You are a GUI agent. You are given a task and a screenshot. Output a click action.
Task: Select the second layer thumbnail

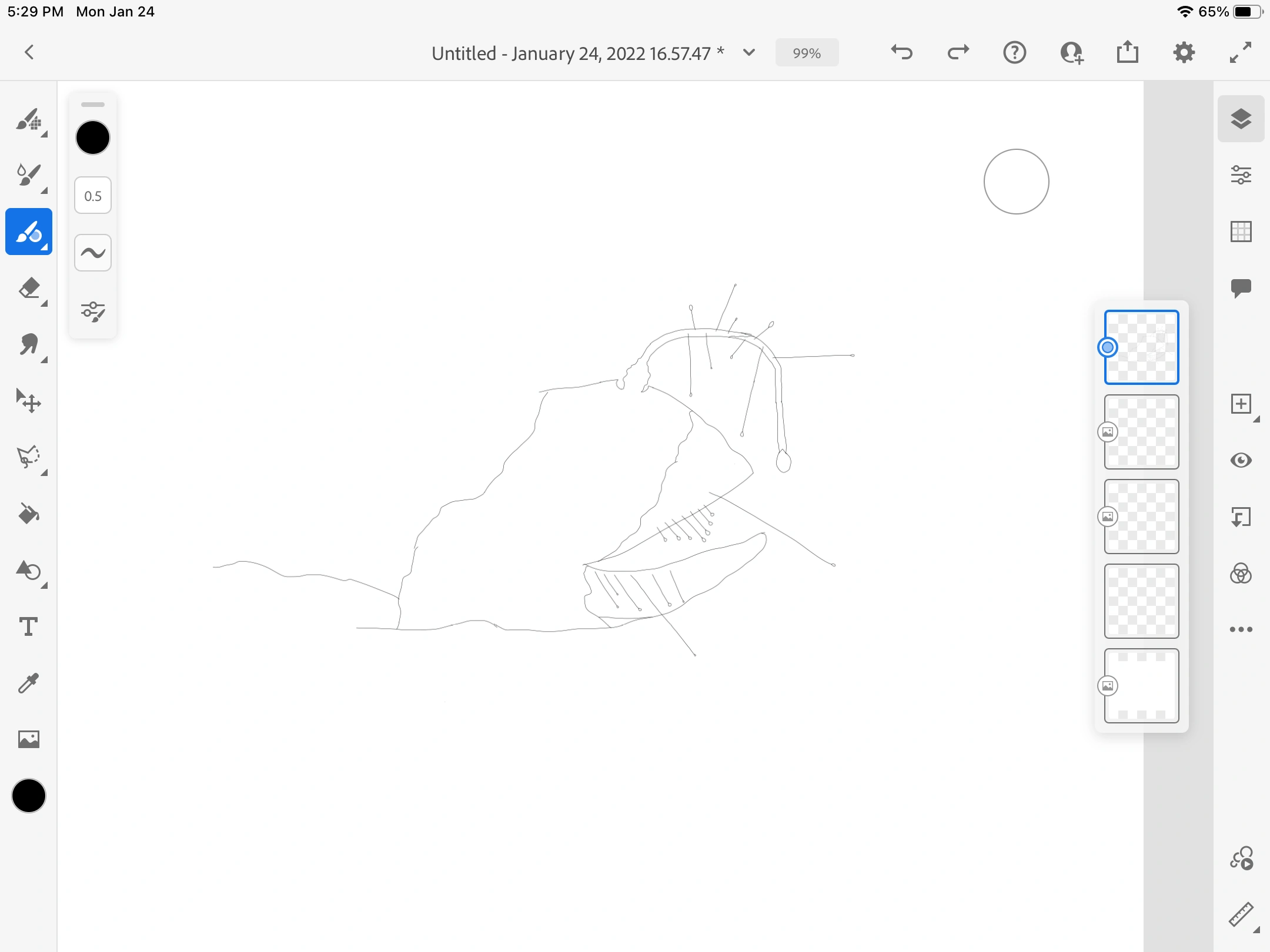(x=1141, y=432)
